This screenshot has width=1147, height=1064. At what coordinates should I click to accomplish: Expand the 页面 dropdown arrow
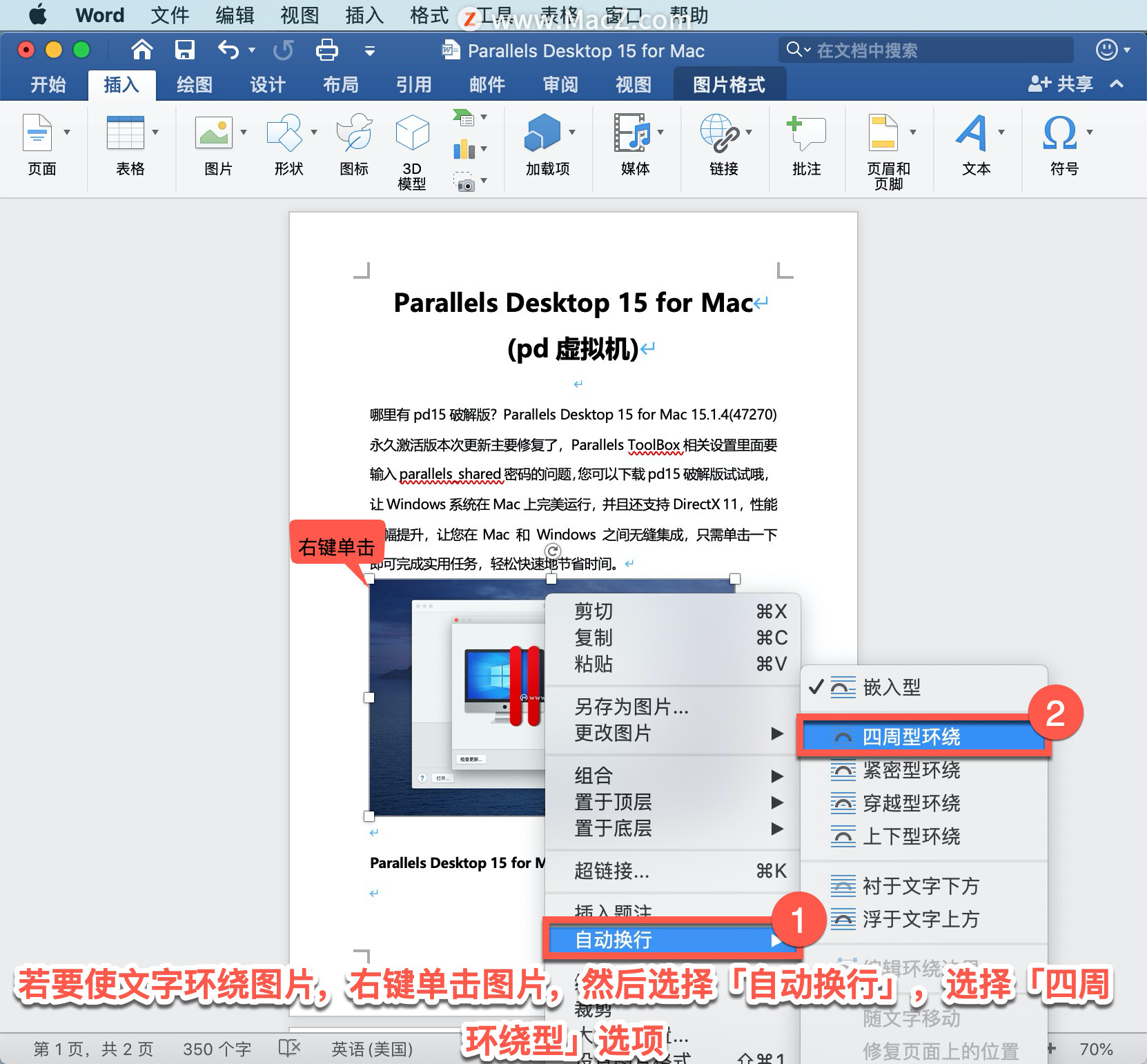pos(67,132)
